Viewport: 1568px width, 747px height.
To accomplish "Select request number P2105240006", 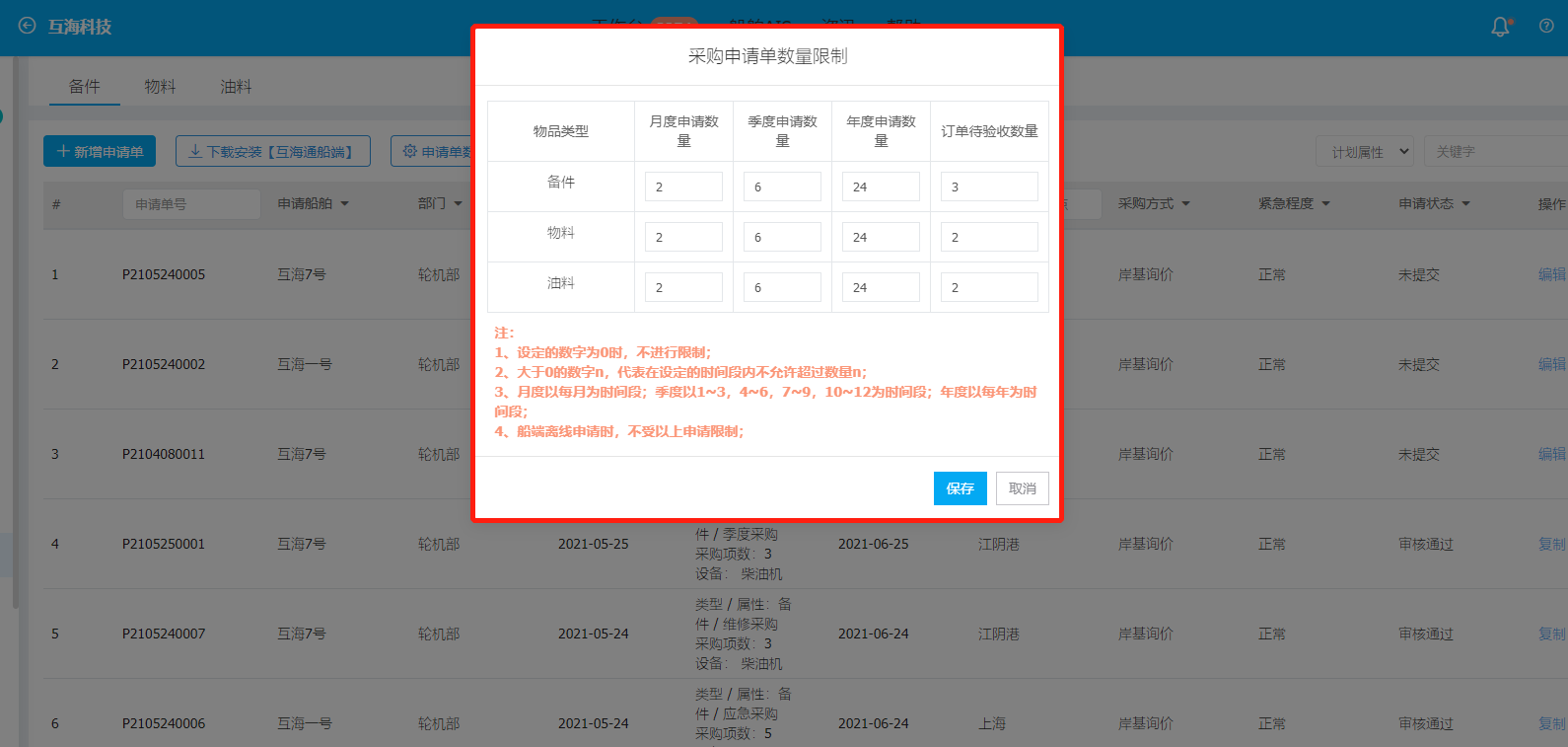I will (164, 723).
